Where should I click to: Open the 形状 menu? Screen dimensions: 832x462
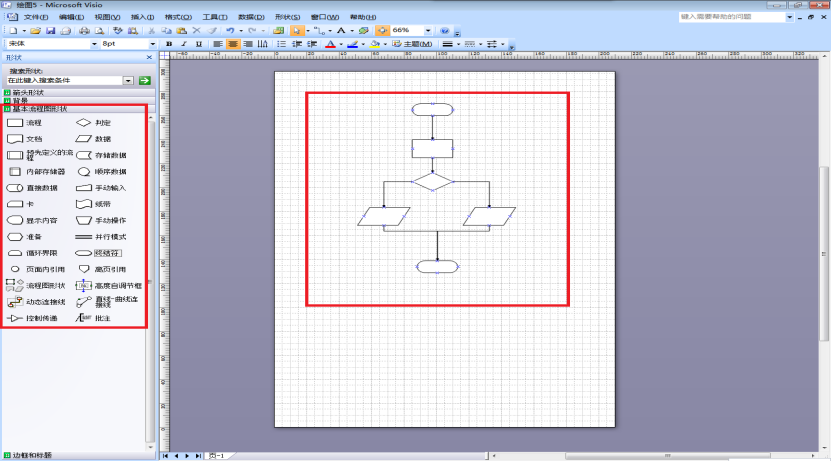click(288, 17)
